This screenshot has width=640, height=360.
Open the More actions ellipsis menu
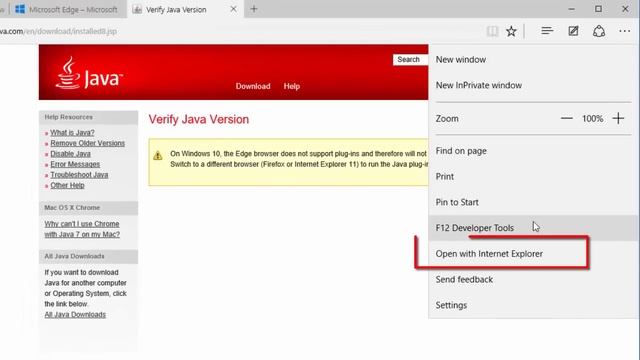pyautogui.click(x=624, y=31)
